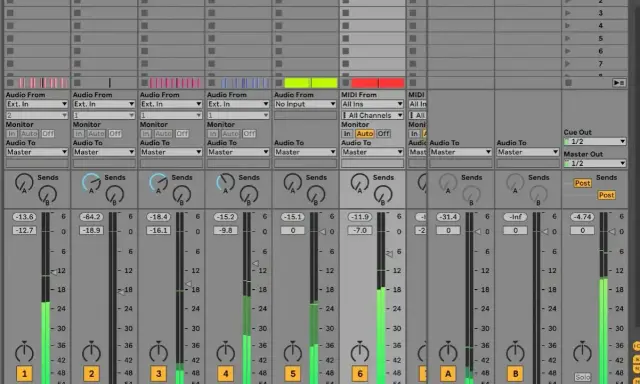Launch scene 6 with its play triangle
The width and height of the screenshot is (640, 384).
(568, 51)
